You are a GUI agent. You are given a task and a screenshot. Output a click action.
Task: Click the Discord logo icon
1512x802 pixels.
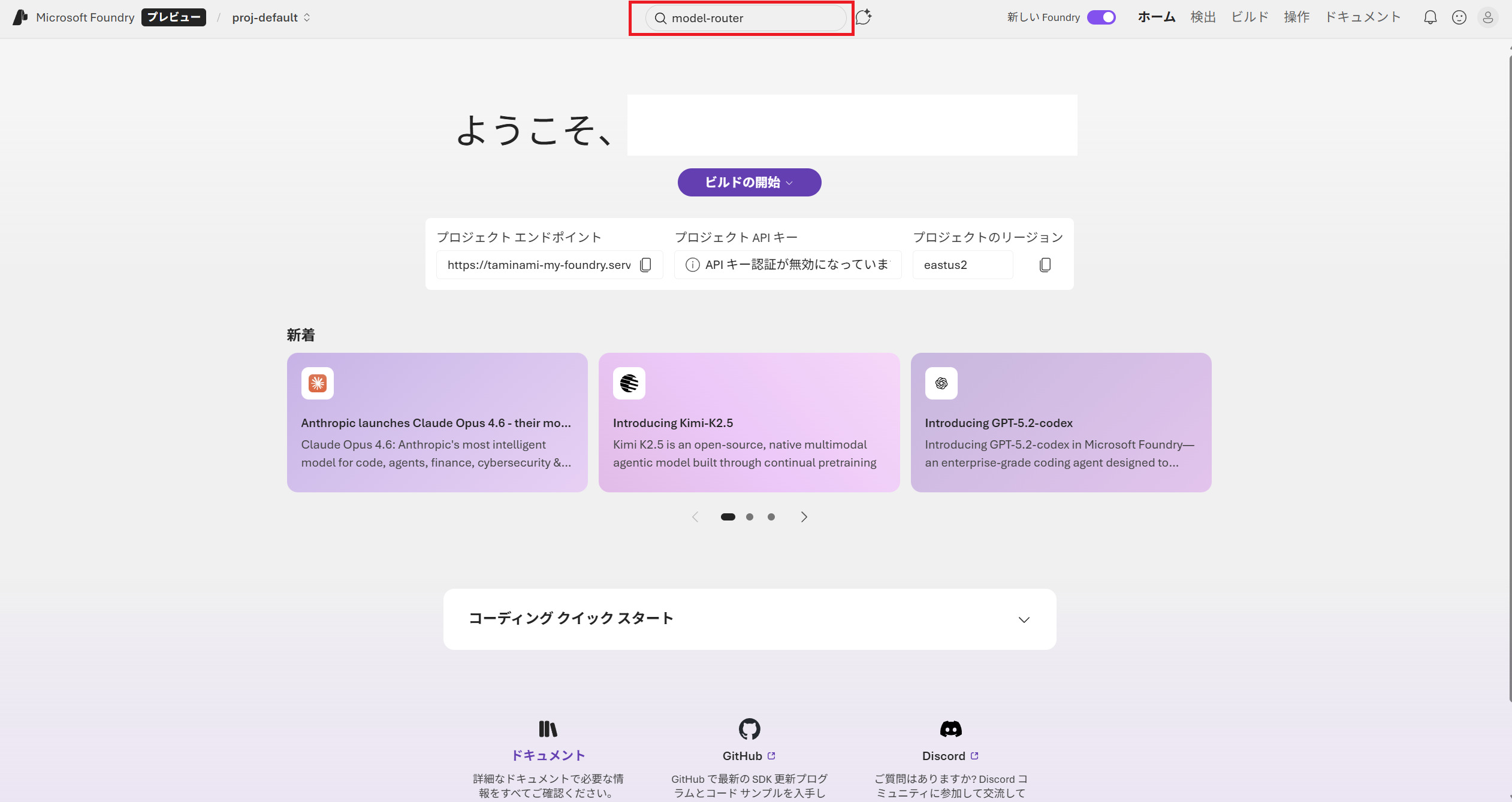pyautogui.click(x=950, y=729)
